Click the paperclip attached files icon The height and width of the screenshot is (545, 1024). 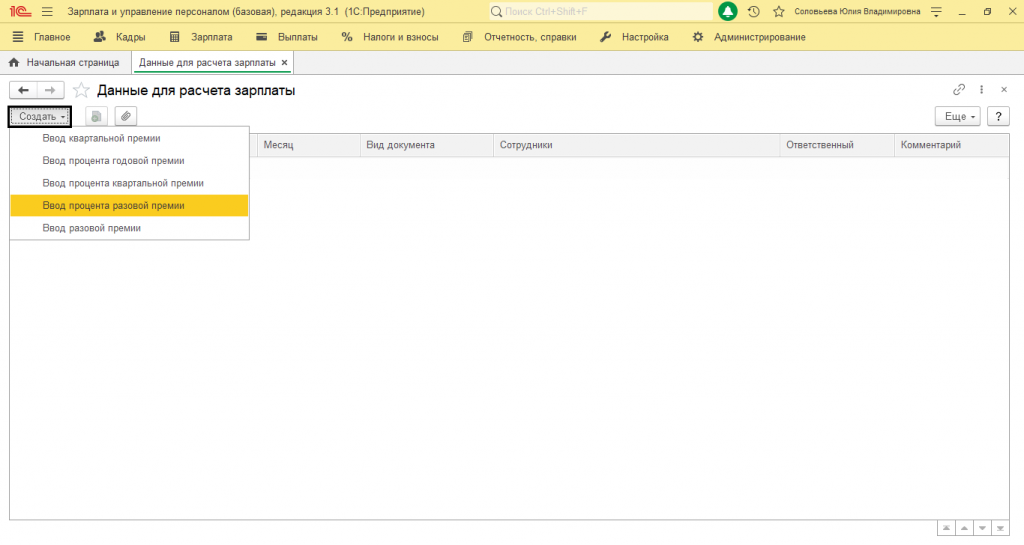pyautogui.click(x=125, y=116)
